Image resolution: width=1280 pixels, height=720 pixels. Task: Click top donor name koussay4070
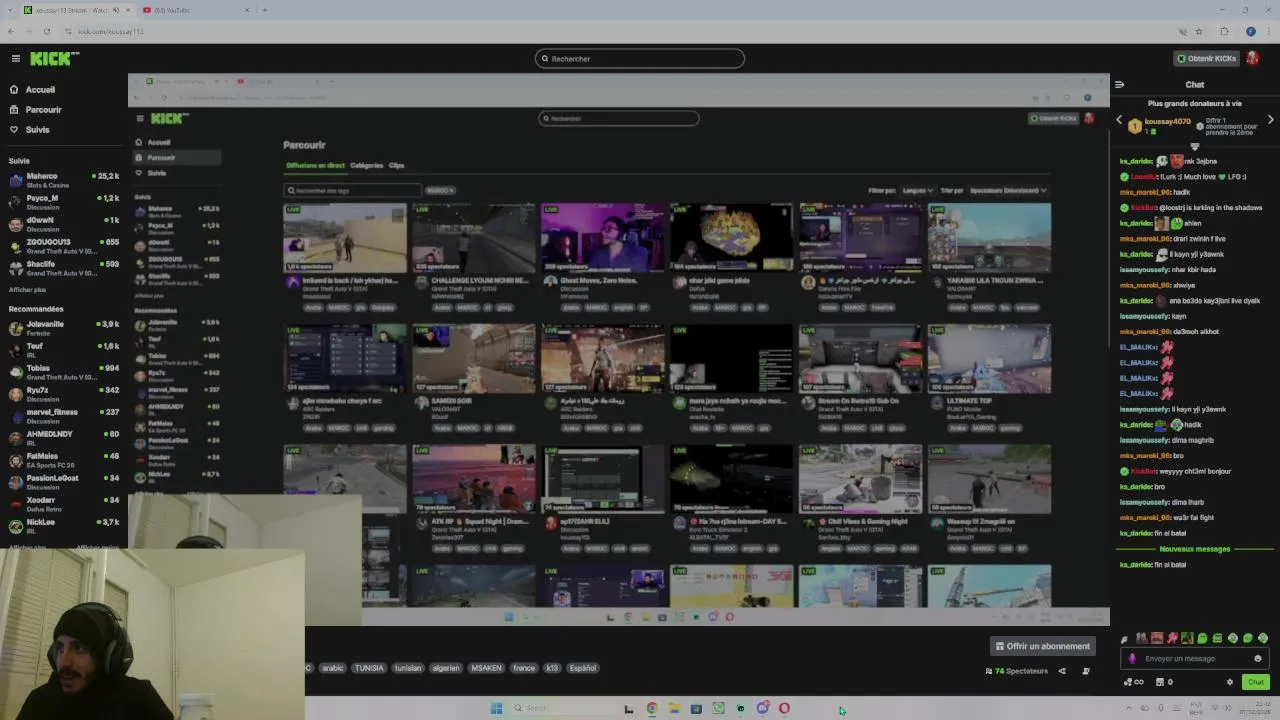[x=1168, y=122]
